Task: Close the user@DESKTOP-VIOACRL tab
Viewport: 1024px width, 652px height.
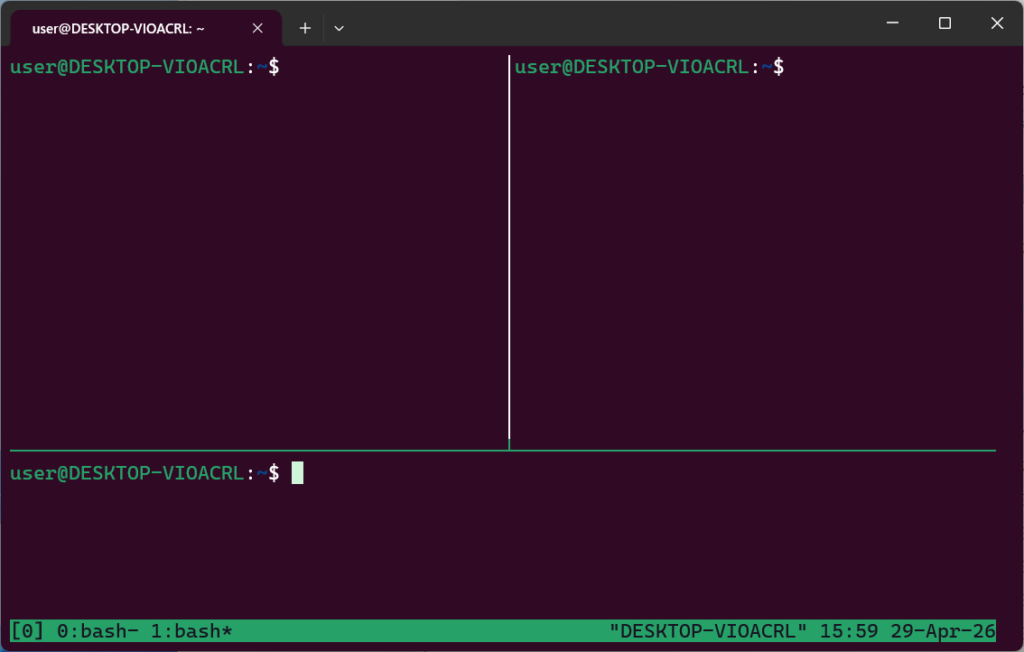Action: (257, 28)
